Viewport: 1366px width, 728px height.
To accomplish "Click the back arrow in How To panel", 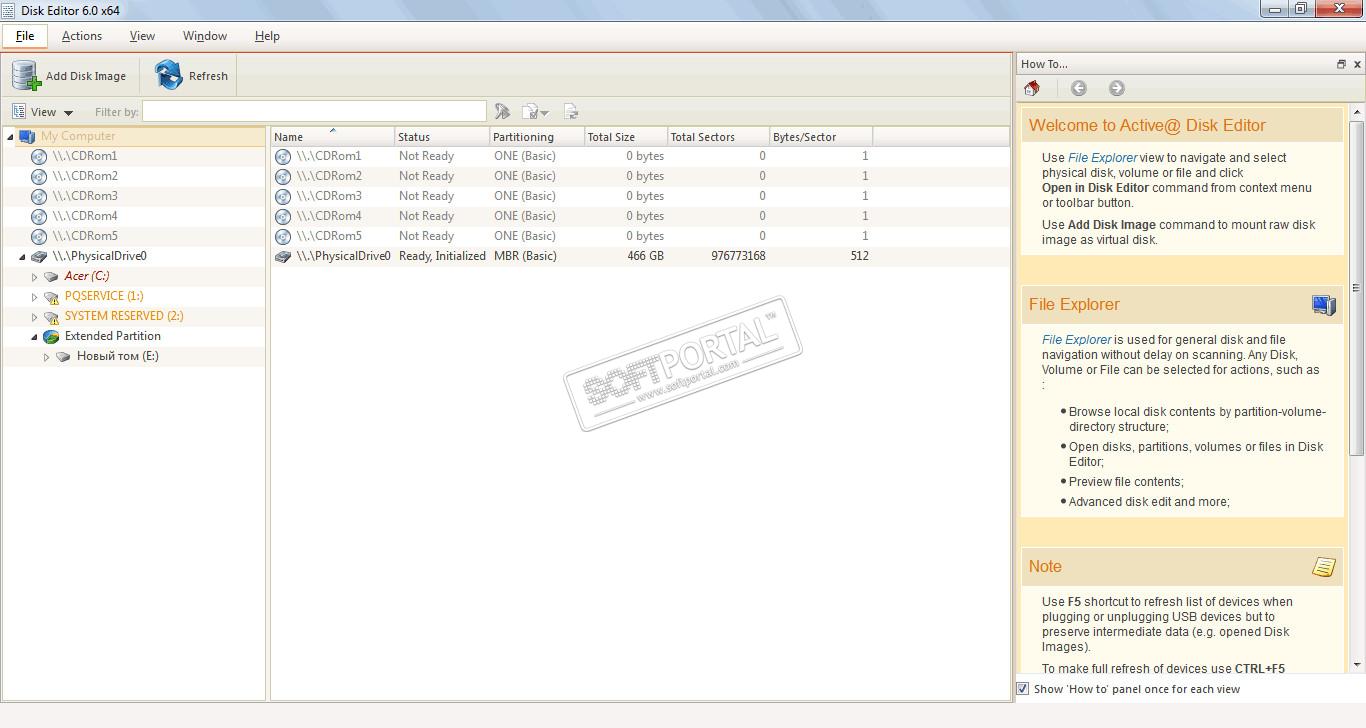I will click(1079, 88).
